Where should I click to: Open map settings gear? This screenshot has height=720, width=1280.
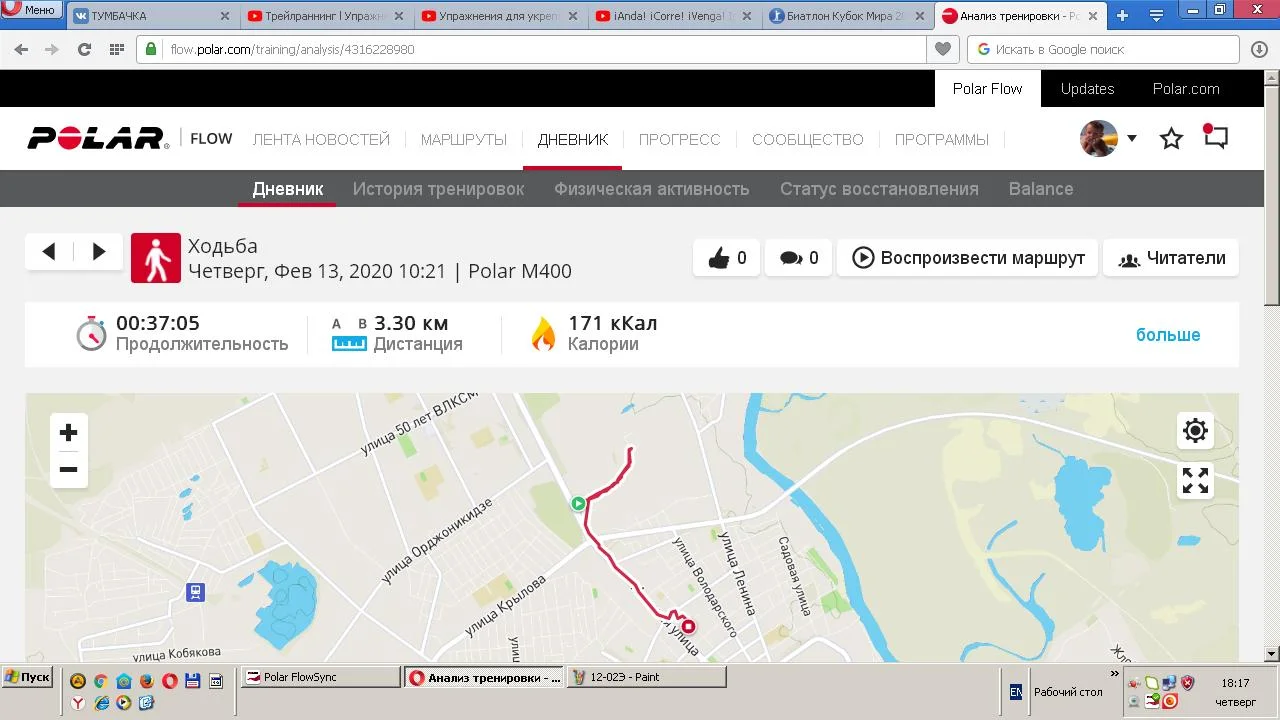(x=1195, y=431)
